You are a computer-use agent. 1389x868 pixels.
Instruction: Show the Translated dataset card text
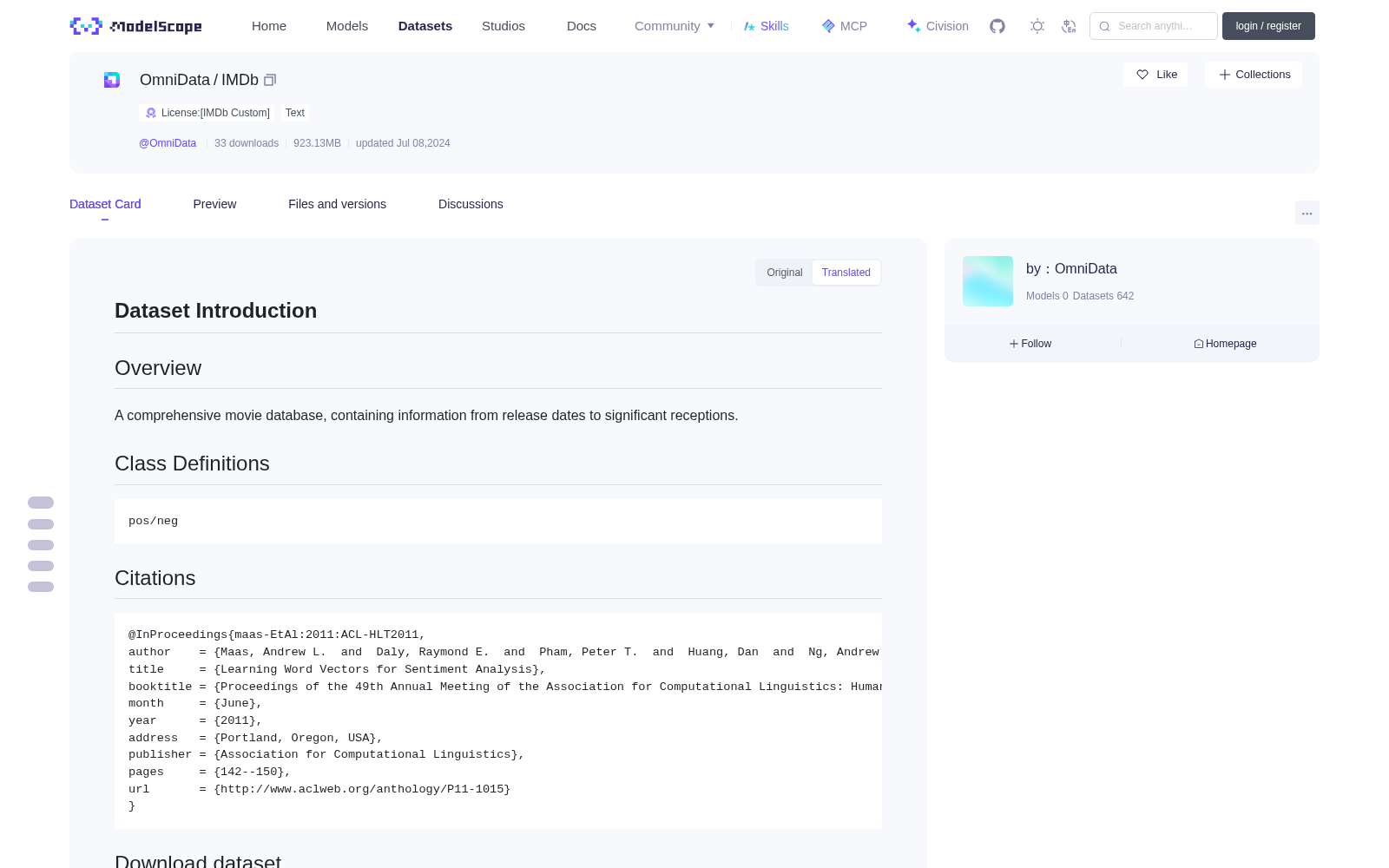point(846,273)
